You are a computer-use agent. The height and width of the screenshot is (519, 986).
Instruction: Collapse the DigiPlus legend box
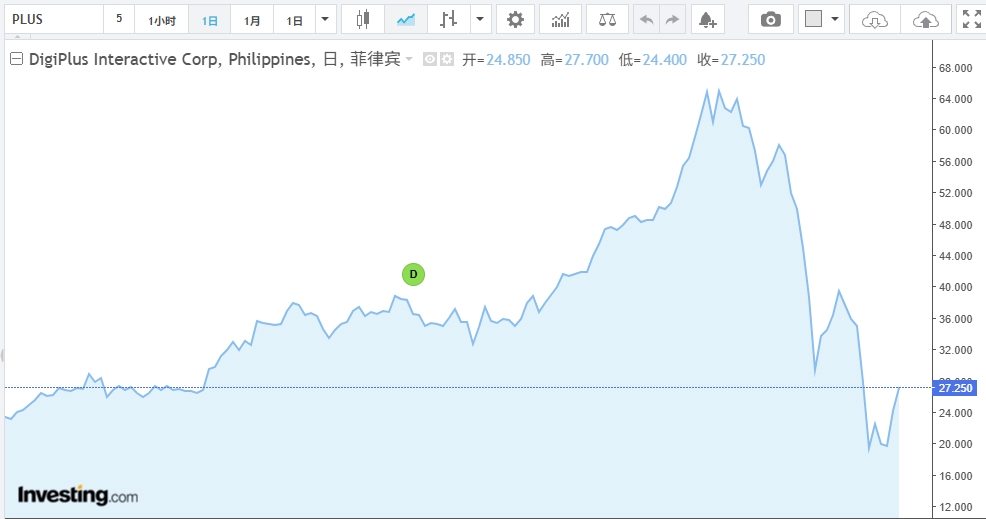click(x=16, y=59)
